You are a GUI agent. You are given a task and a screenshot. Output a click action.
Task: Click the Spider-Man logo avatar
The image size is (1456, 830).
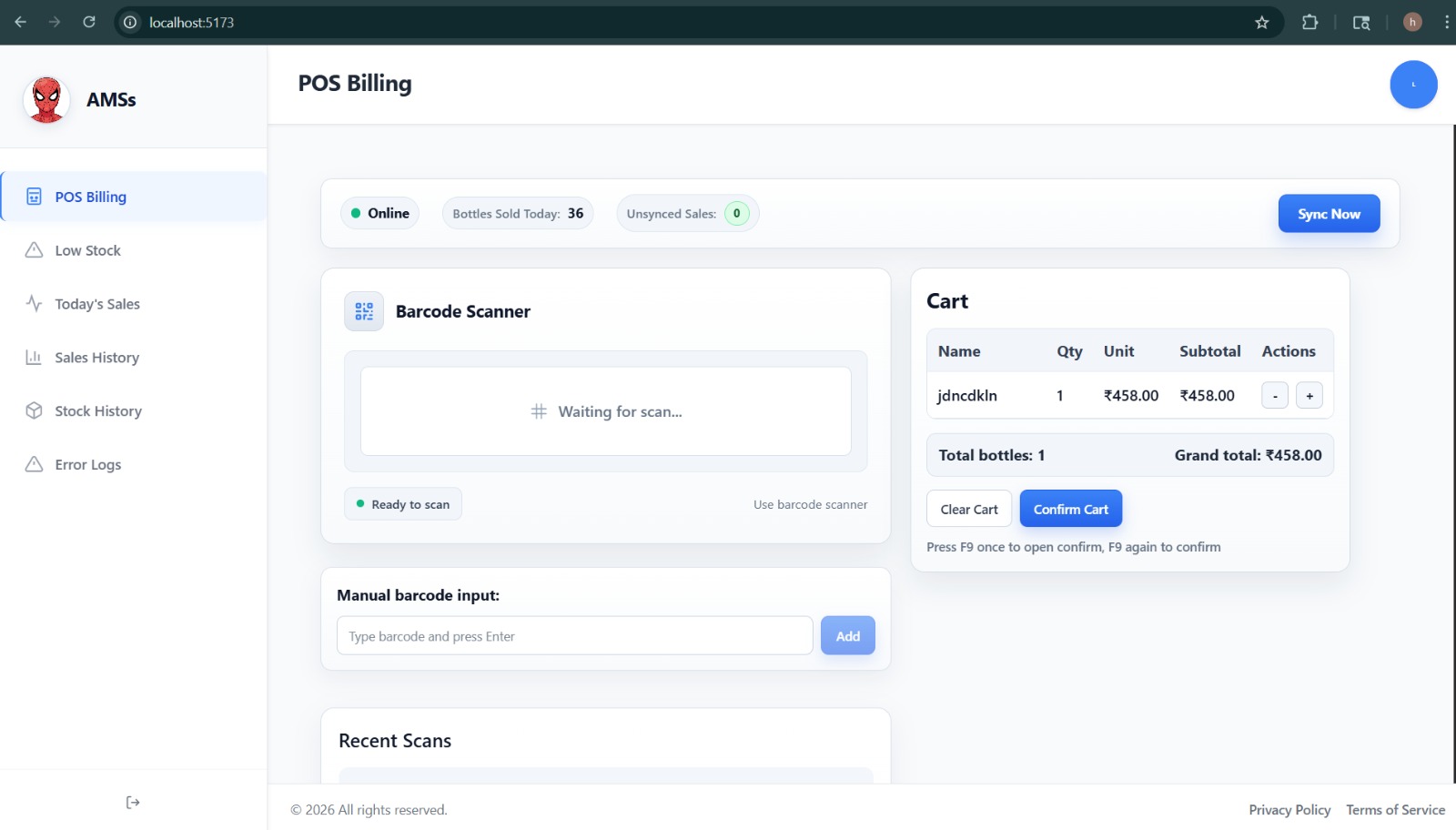pos(46,100)
